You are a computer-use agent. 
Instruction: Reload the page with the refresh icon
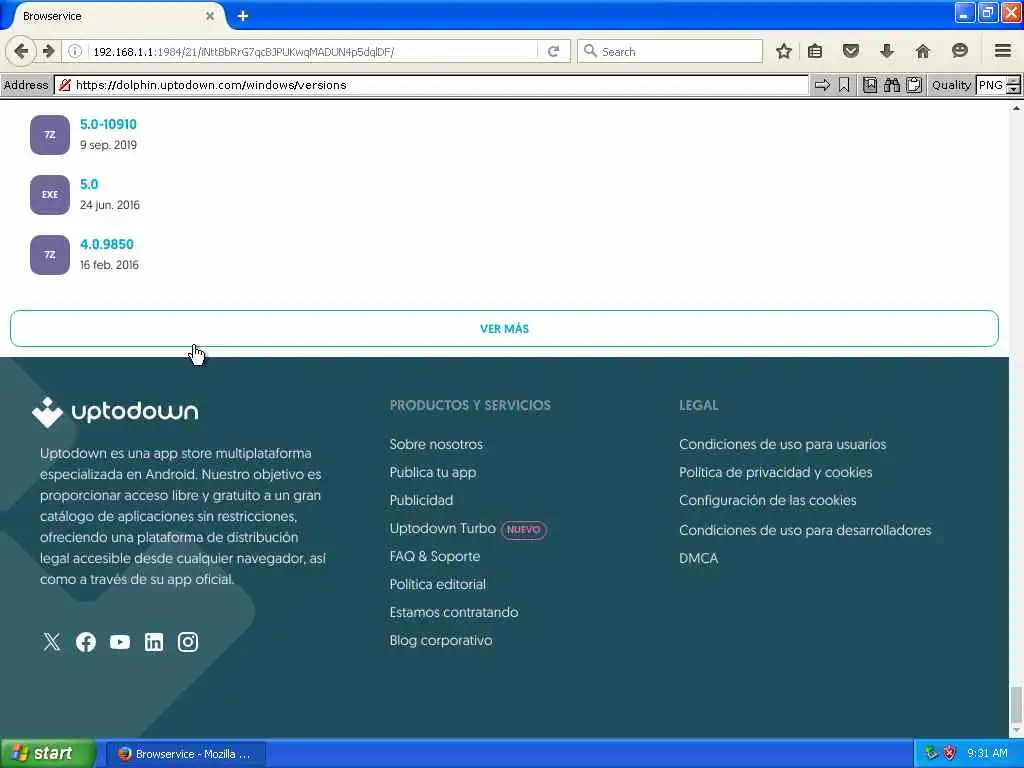[553, 51]
